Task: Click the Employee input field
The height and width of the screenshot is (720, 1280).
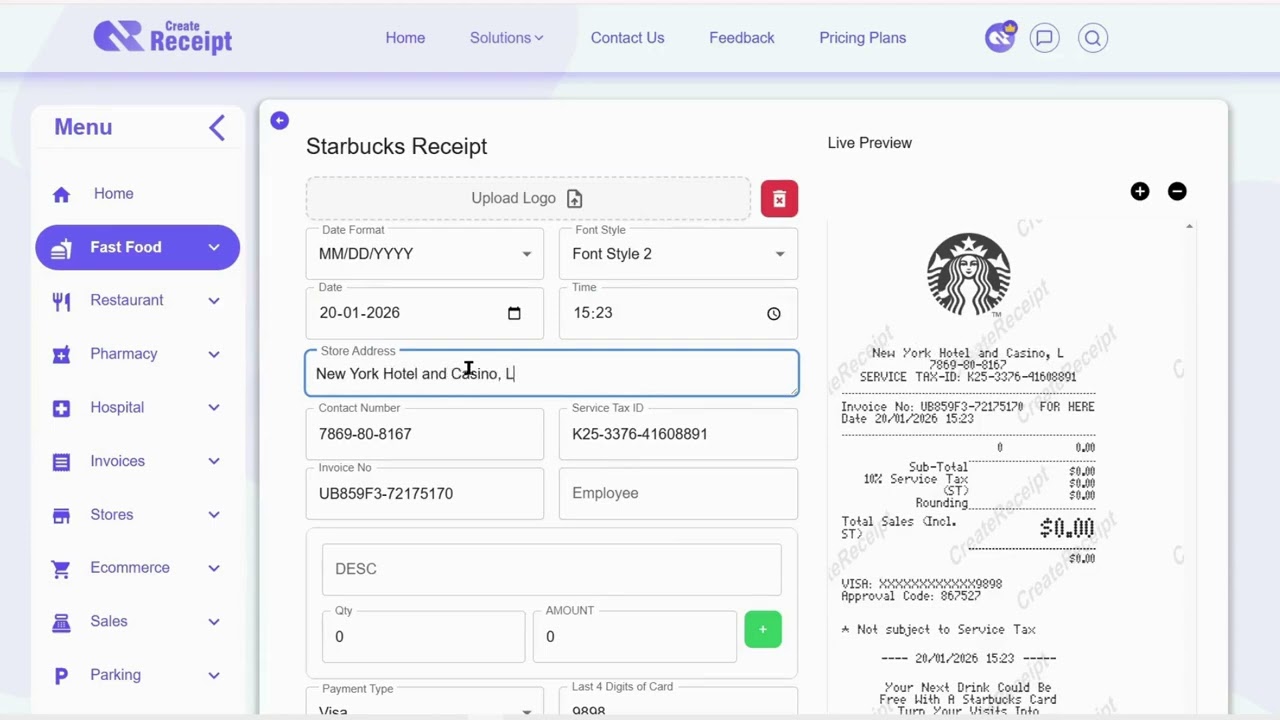Action: tap(678, 493)
